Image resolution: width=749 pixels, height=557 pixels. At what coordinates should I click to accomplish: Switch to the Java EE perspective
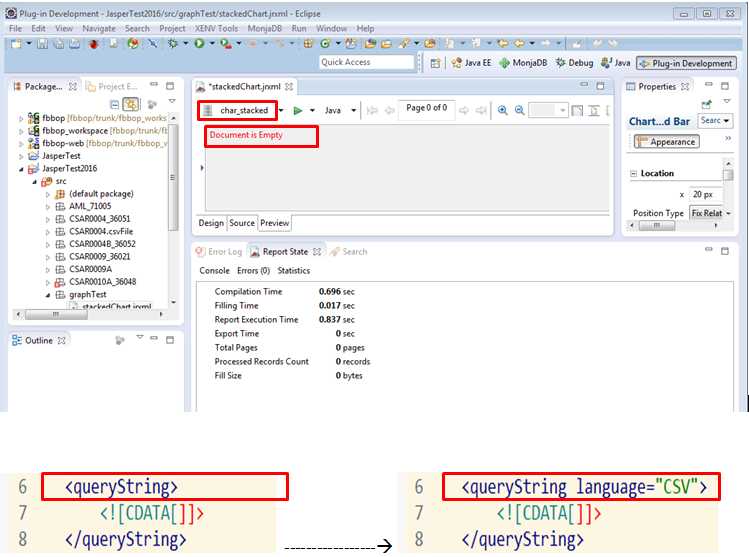pyautogui.click(x=471, y=63)
